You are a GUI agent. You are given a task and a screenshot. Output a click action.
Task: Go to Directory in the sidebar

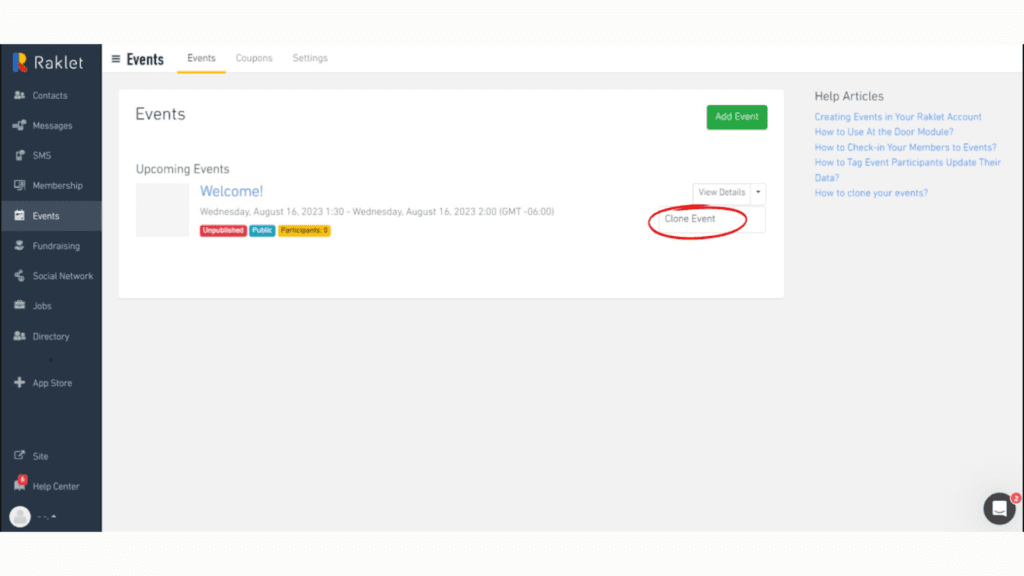(x=51, y=336)
